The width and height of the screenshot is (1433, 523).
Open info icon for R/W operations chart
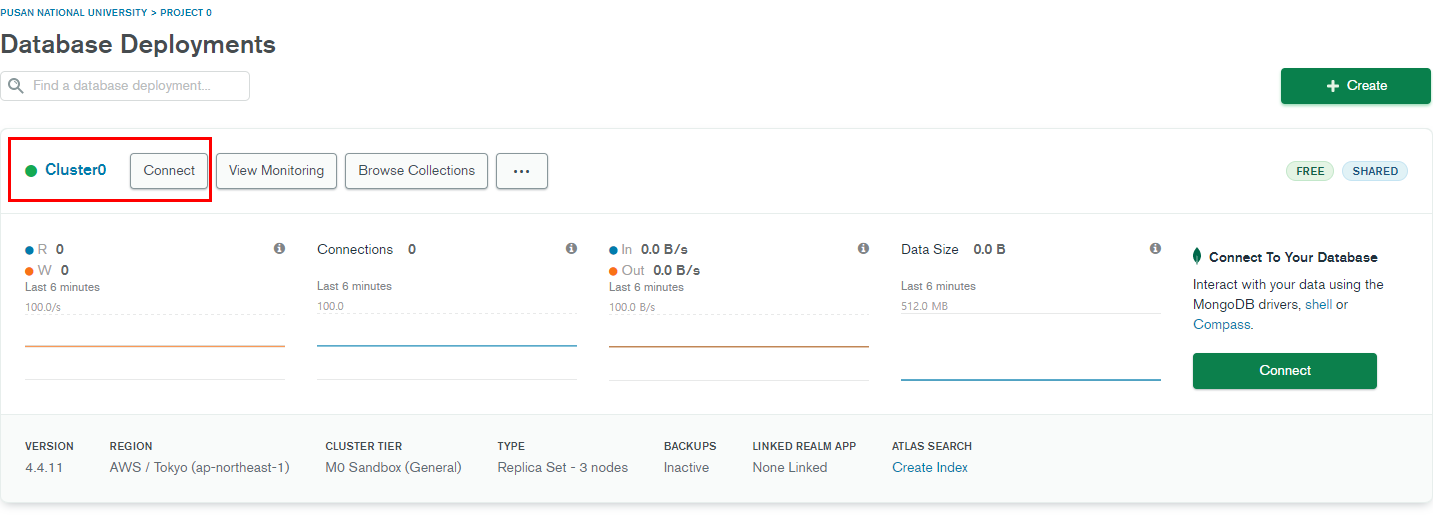click(279, 248)
